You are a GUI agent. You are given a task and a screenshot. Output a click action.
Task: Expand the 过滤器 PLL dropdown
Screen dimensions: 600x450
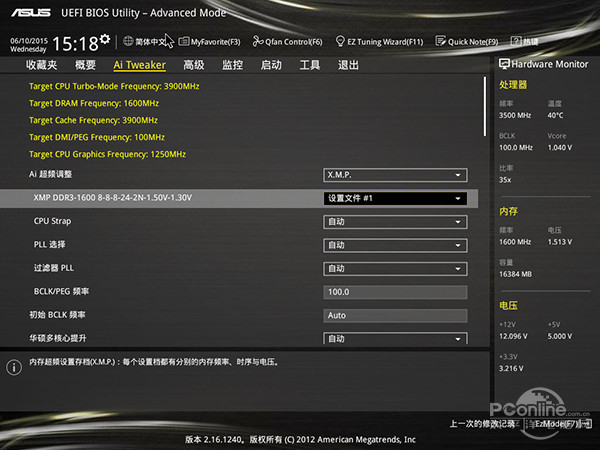click(x=395, y=269)
